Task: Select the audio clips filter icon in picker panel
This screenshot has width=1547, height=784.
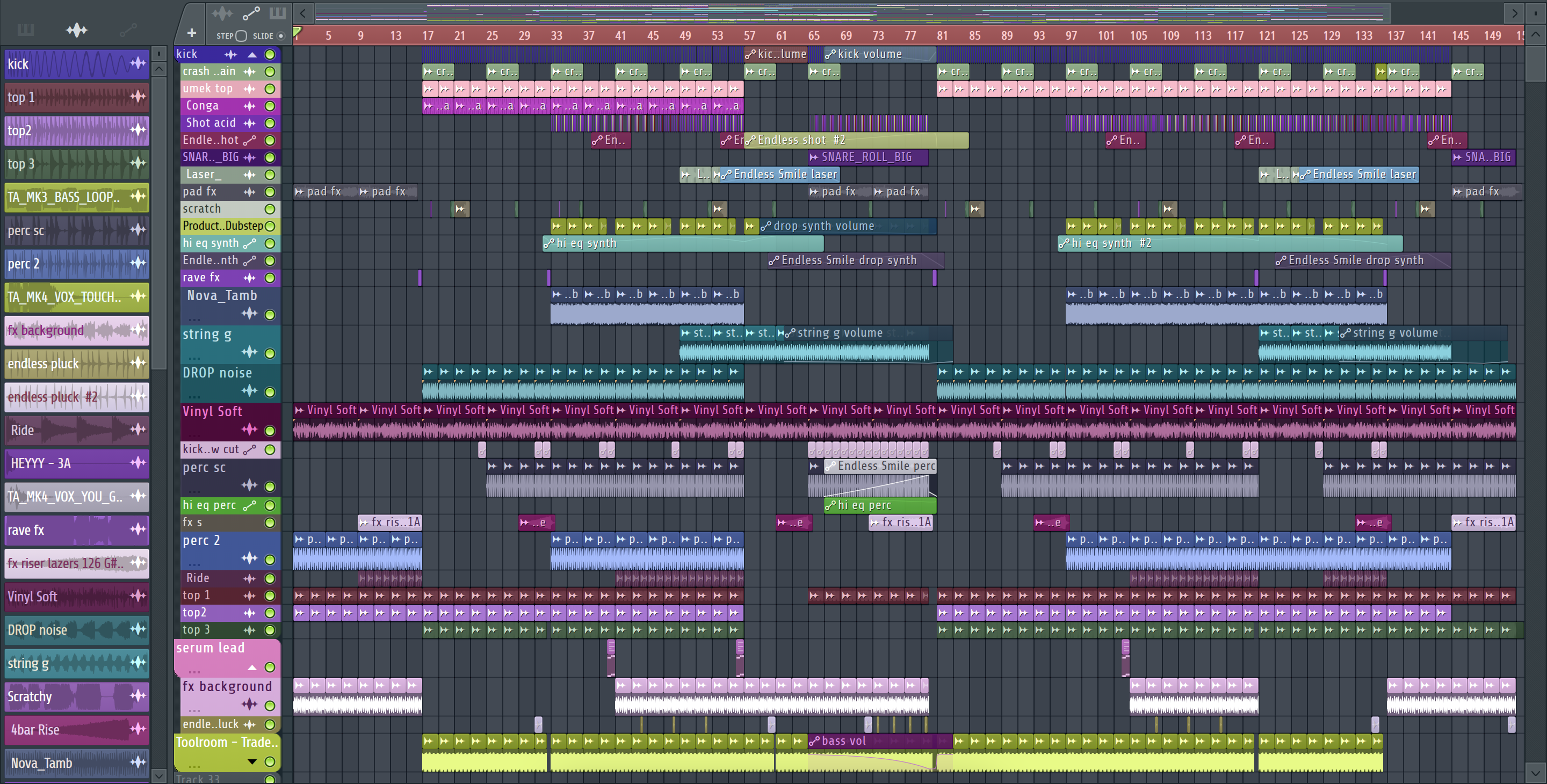Action: 76,30
